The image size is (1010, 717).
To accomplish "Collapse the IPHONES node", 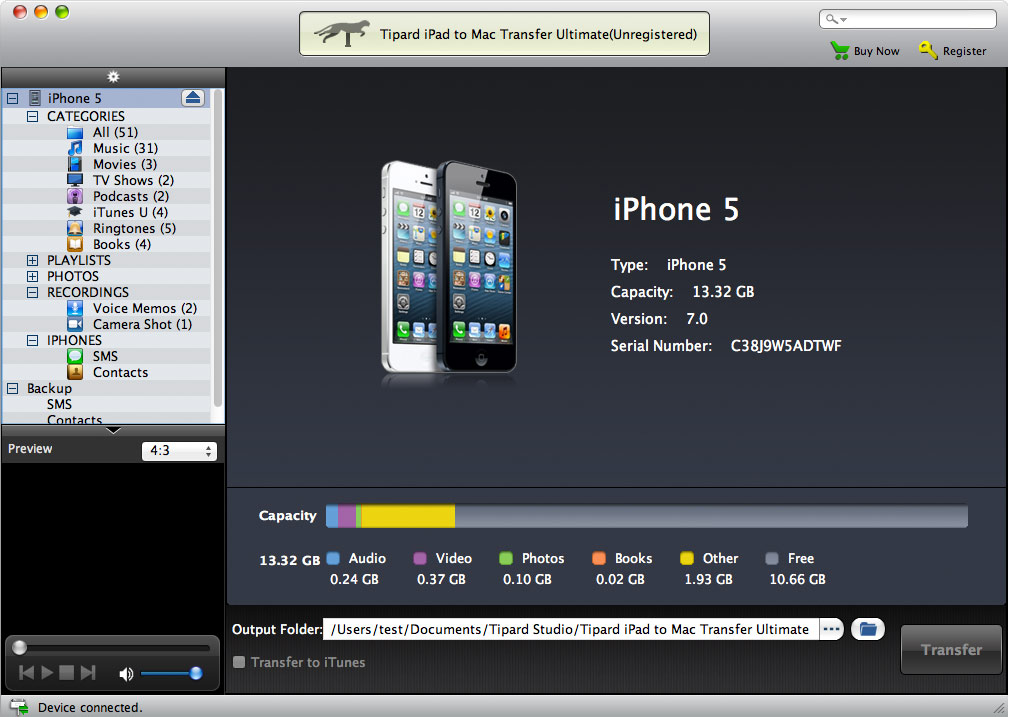I will (x=32, y=340).
